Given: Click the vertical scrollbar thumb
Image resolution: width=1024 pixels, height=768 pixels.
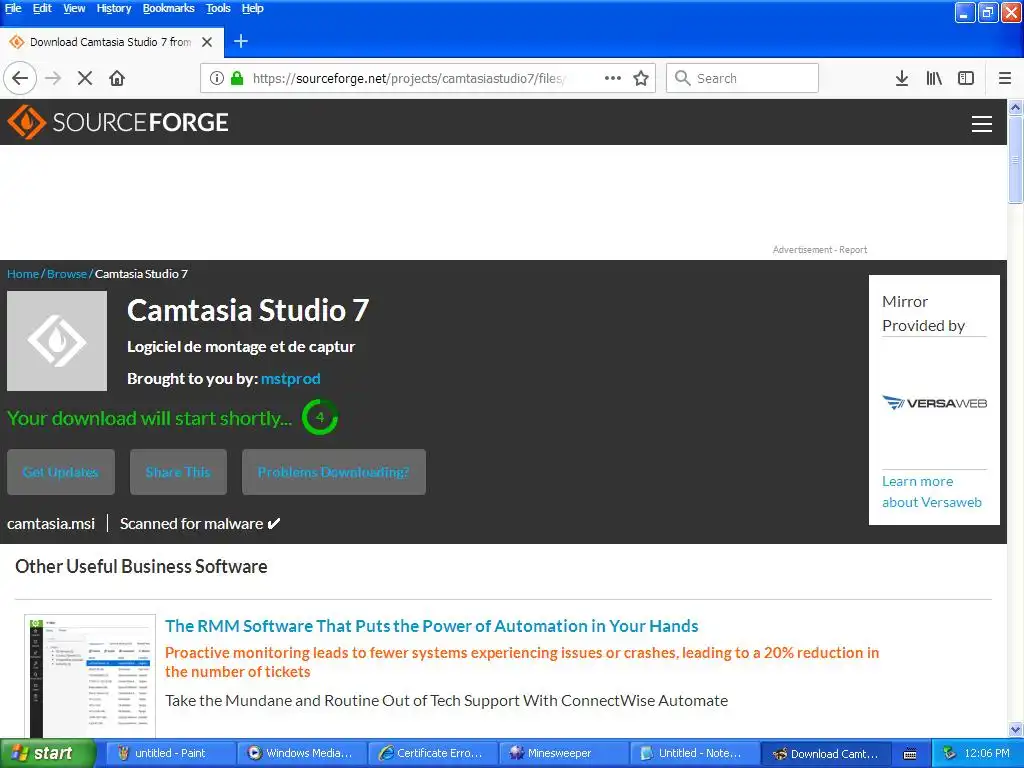Looking at the screenshot, I should click(1016, 160).
